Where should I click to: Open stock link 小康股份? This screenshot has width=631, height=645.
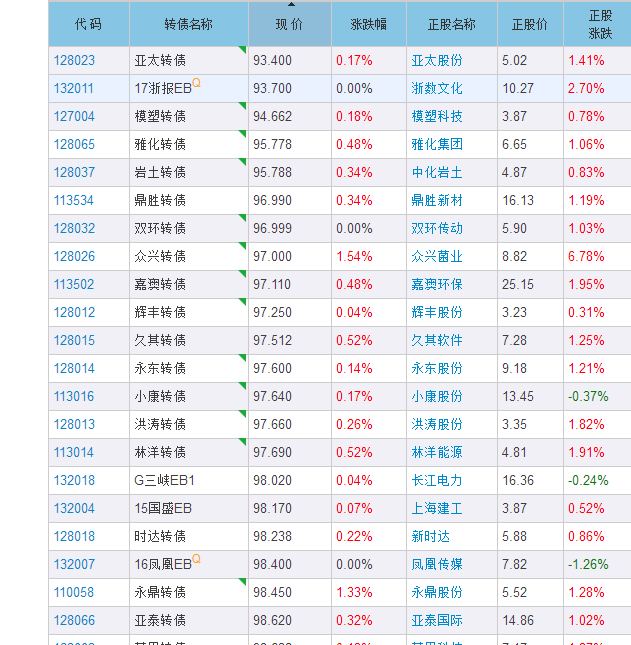tap(437, 396)
